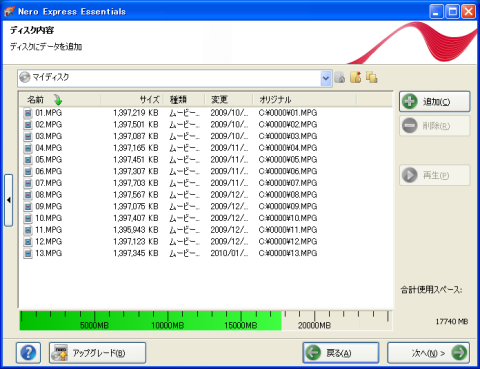Click the Delete (削除) button
The width and height of the screenshot is (480, 369).
pyautogui.click(x=435, y=126)
